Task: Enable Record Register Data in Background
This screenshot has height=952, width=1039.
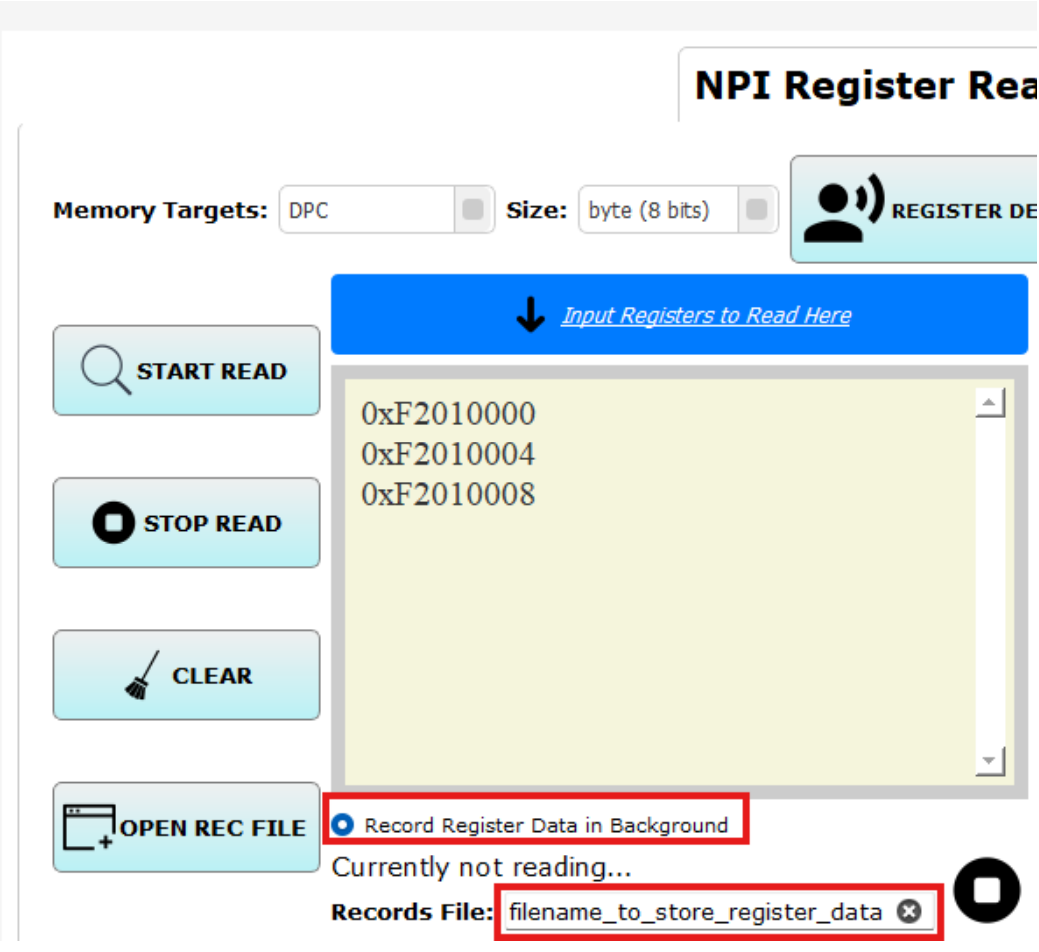Action: point(343,825)
